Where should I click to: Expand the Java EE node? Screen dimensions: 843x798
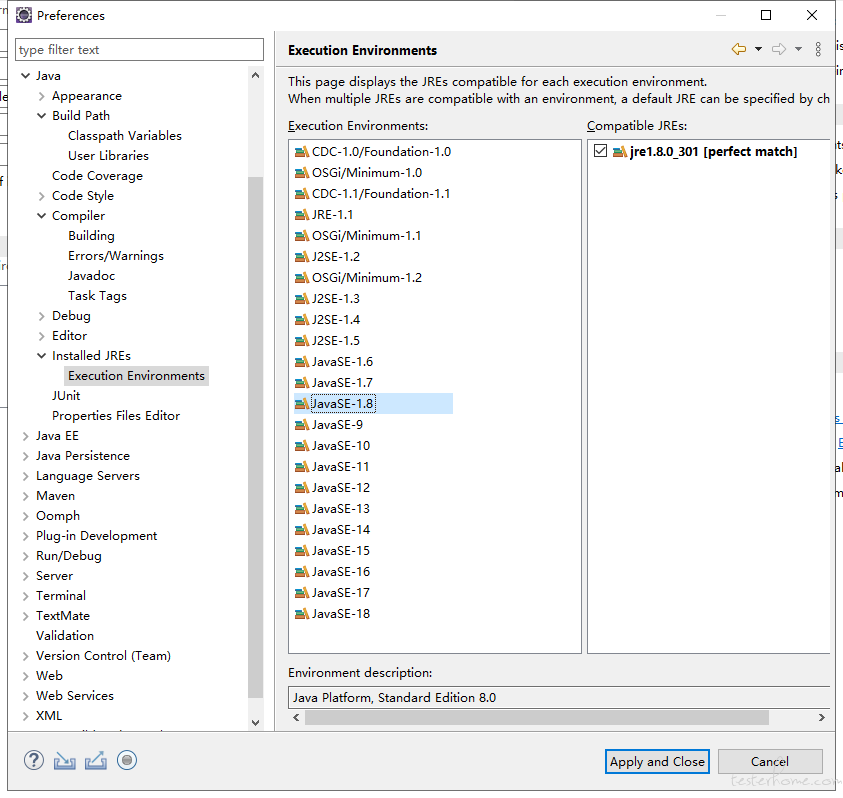[25, 436]
